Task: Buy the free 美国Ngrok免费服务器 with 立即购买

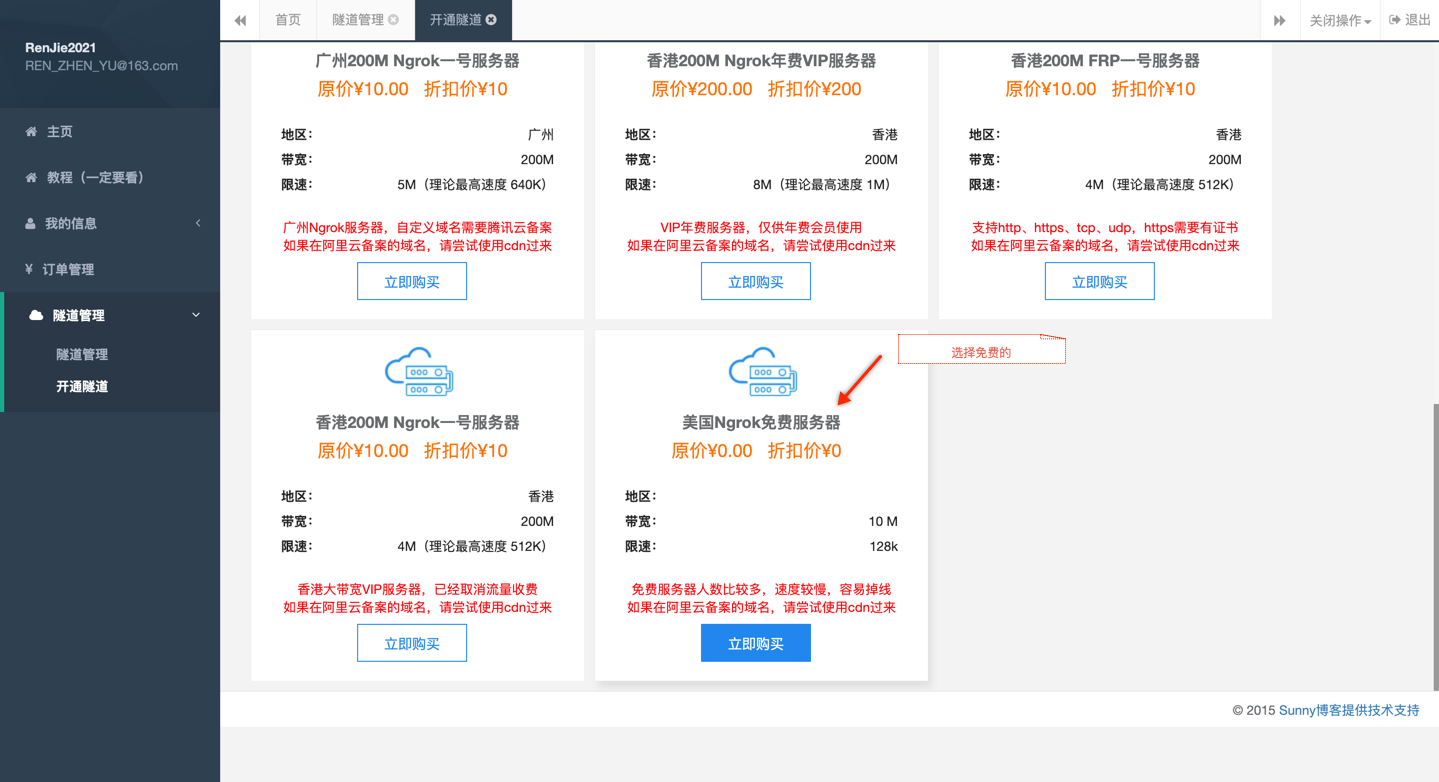Action: [755, 644]
